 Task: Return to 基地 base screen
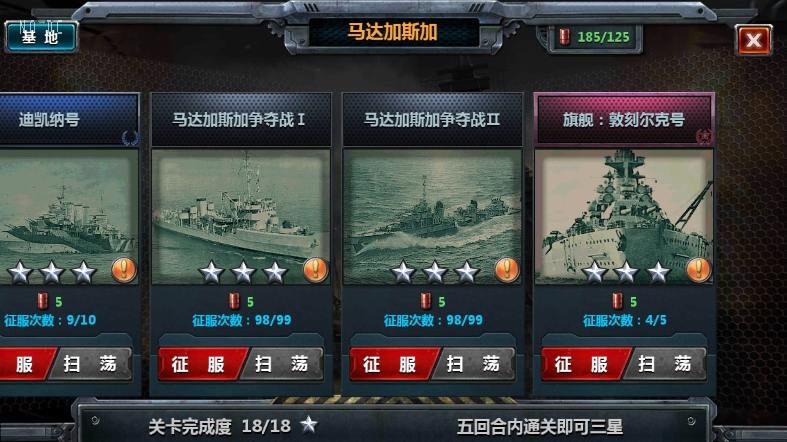pos(41,37)
